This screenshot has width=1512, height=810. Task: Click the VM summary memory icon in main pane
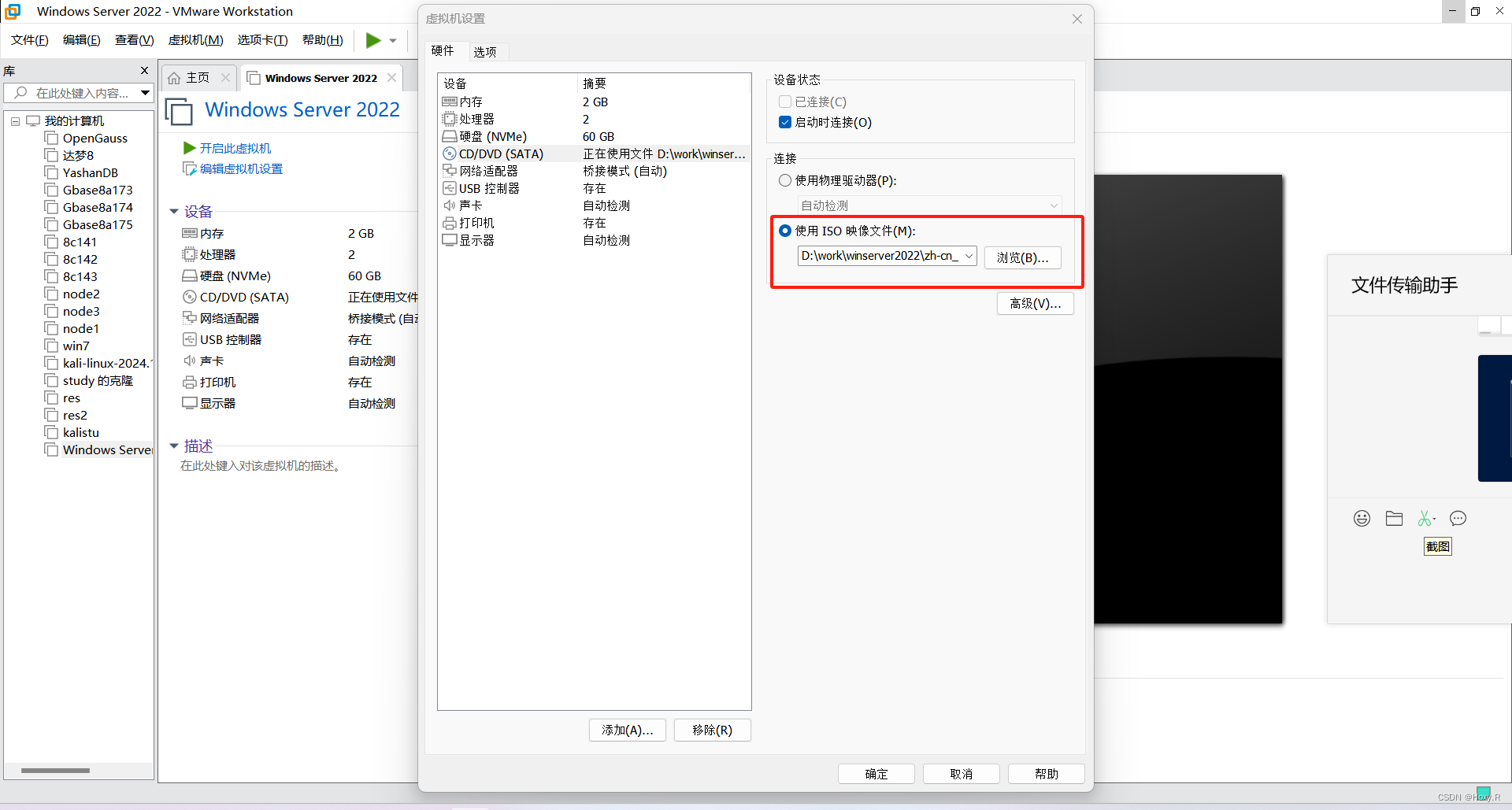point(189,233)
